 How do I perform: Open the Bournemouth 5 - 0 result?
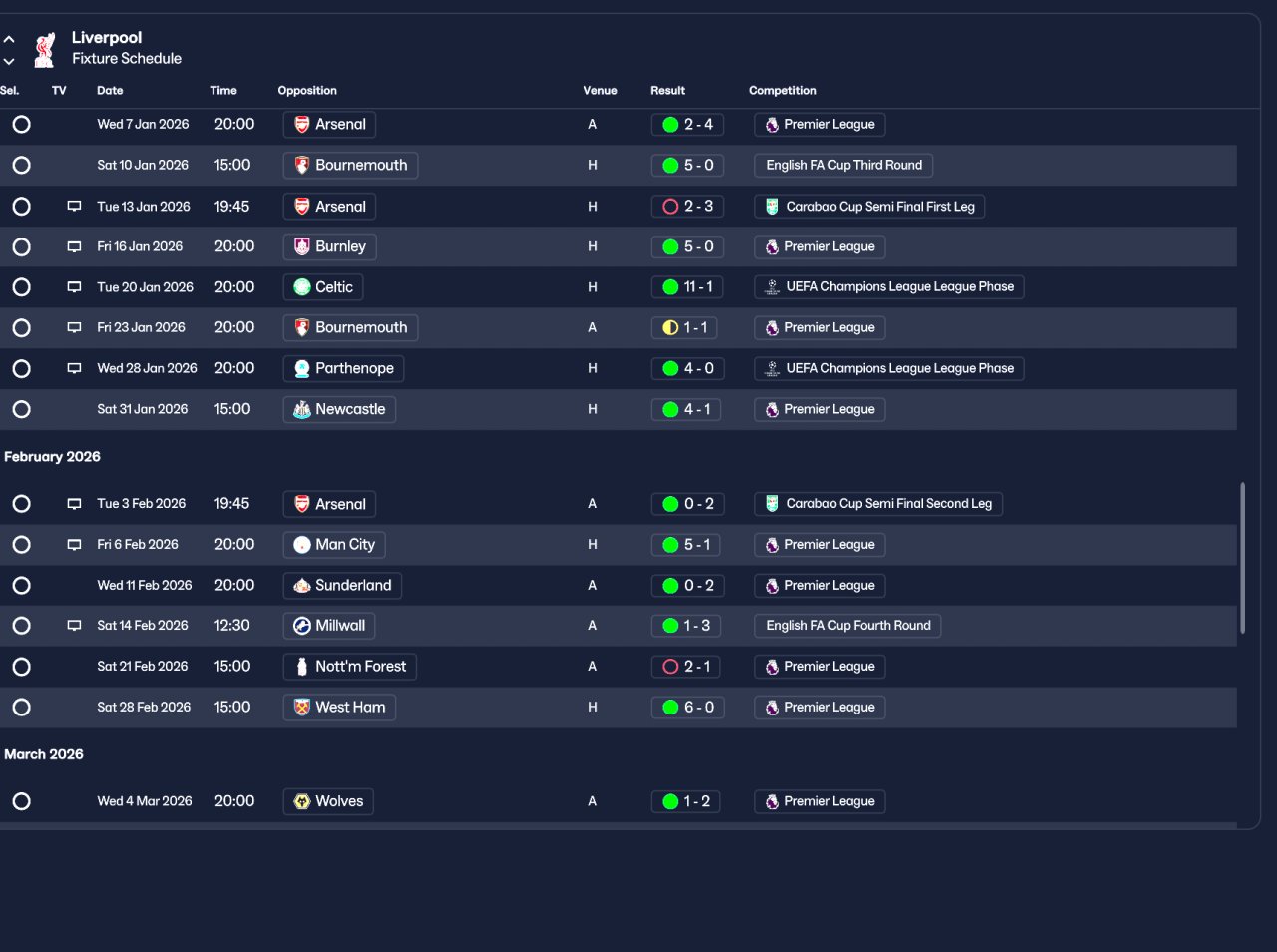click(687, 166)
